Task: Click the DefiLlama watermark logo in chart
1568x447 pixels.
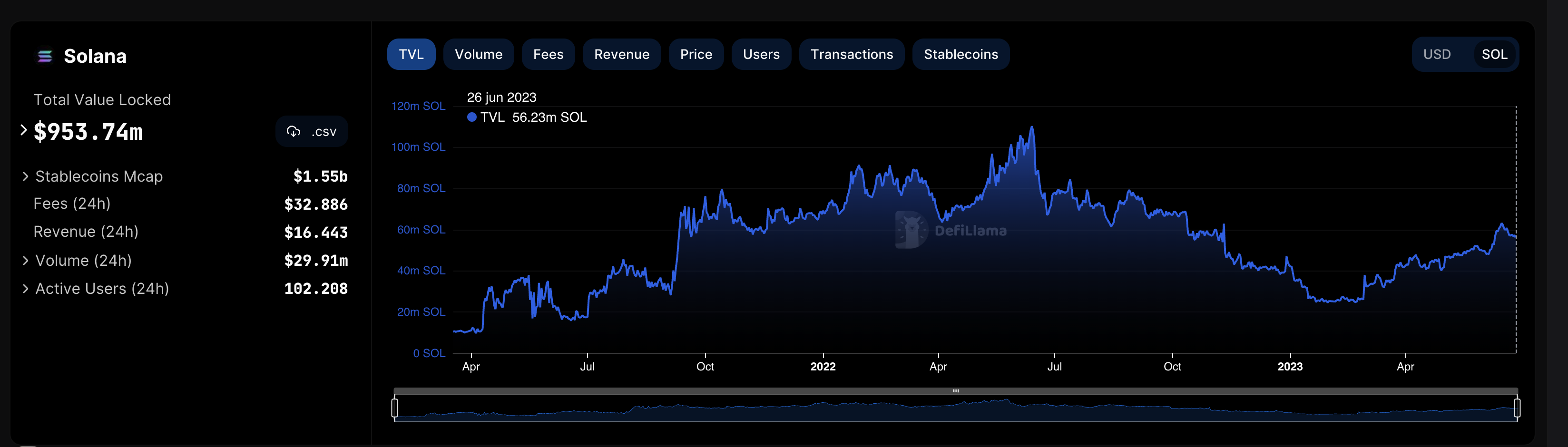Action: [x=911, y=230]
